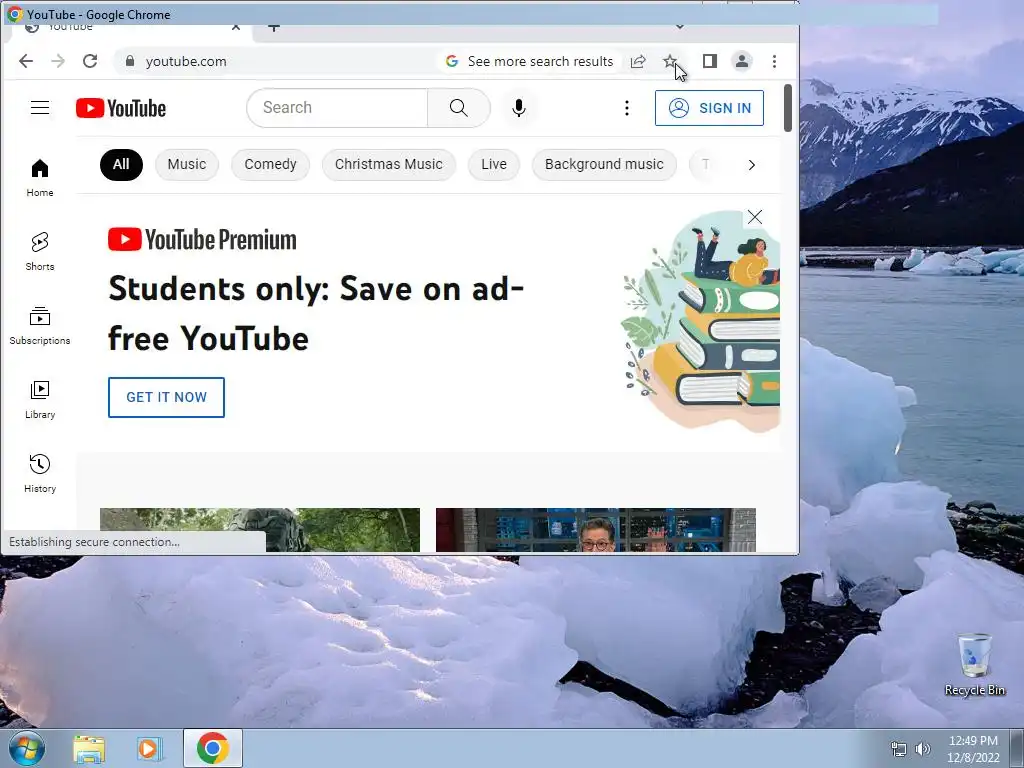Click the SIGN IN button

pyautogui.click(x=709, y=108)
